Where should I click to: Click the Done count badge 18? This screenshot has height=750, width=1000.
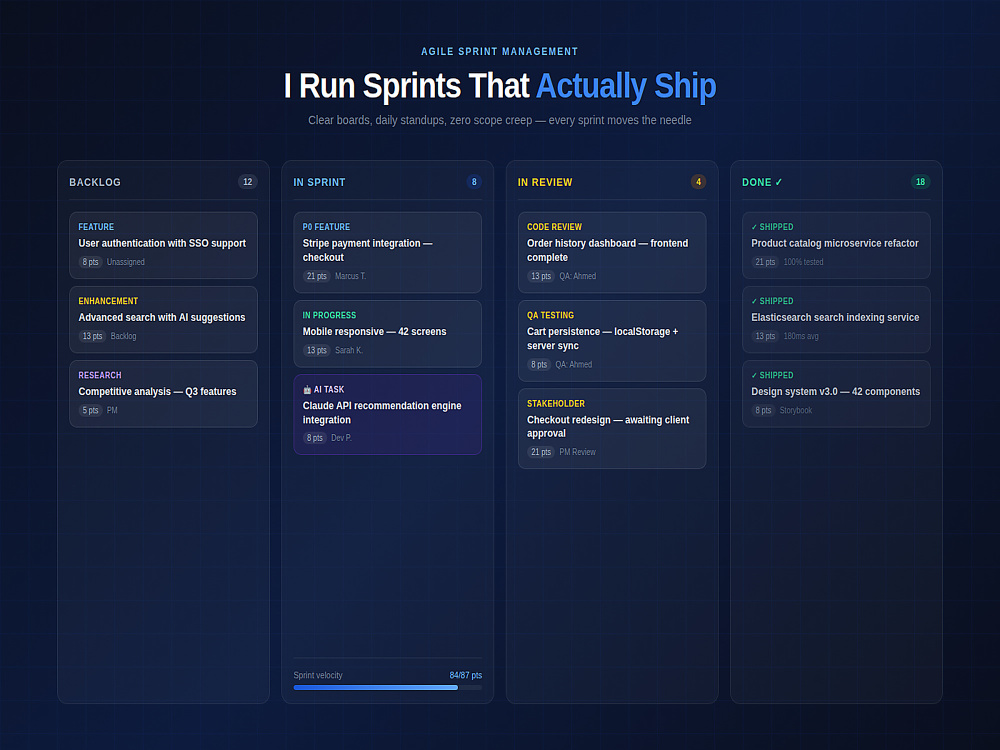(x=920, y=182)
